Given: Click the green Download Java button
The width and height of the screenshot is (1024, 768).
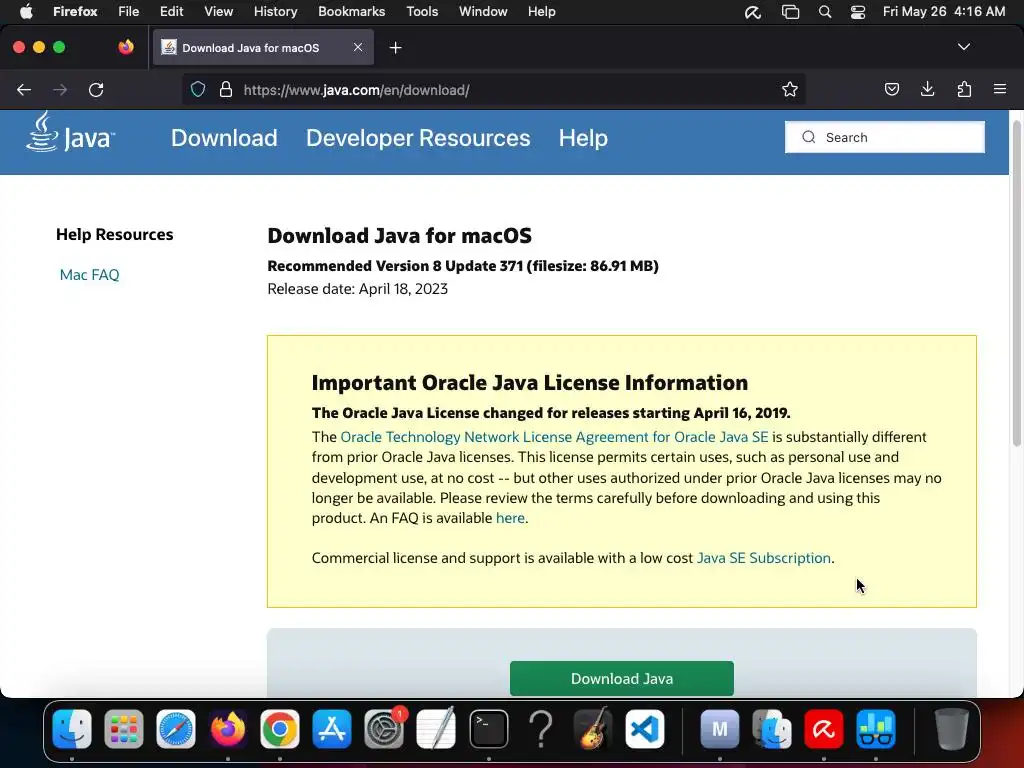Looking at the screenshot, I should coord(622,679).
